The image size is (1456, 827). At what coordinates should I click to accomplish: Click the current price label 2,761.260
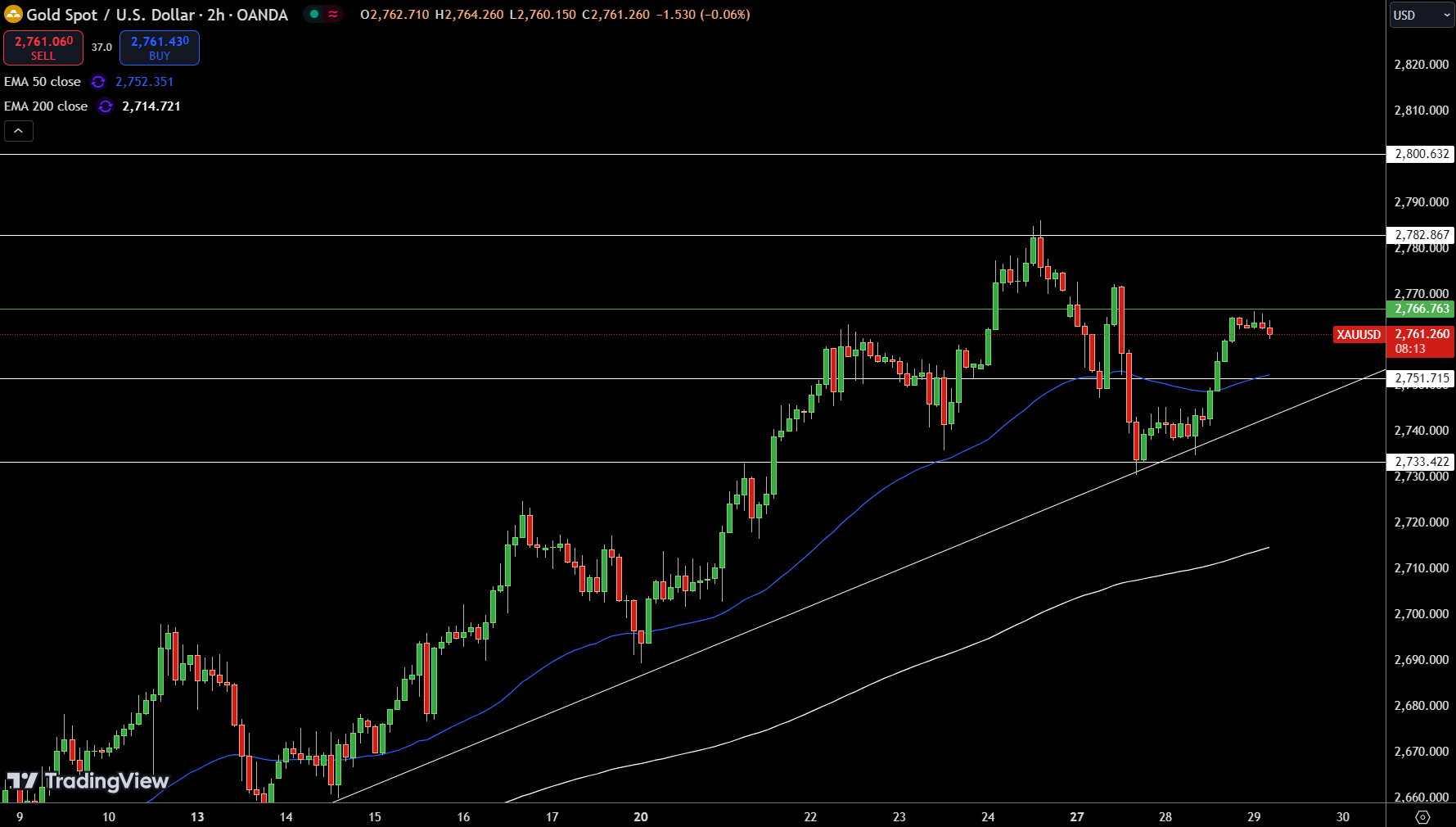[x=1422, y=334]
